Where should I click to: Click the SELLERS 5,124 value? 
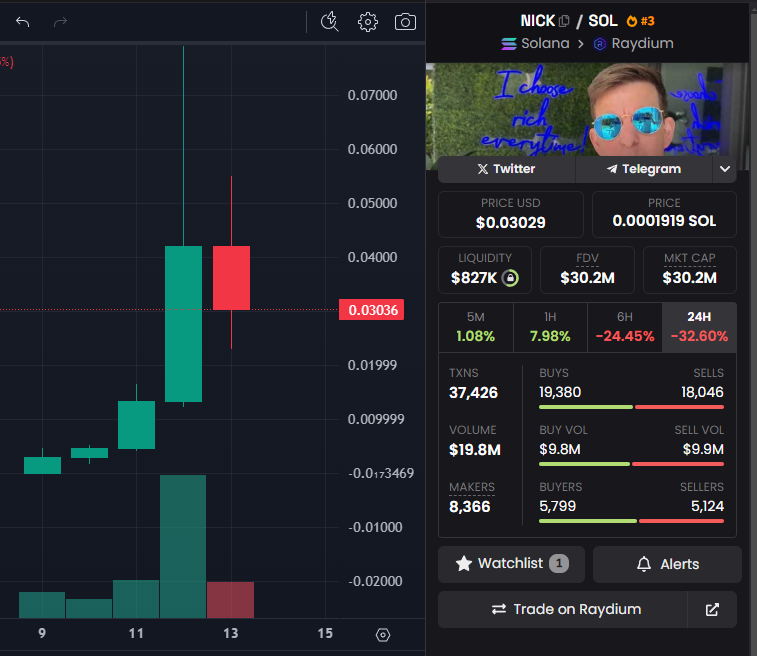point(707,506)
